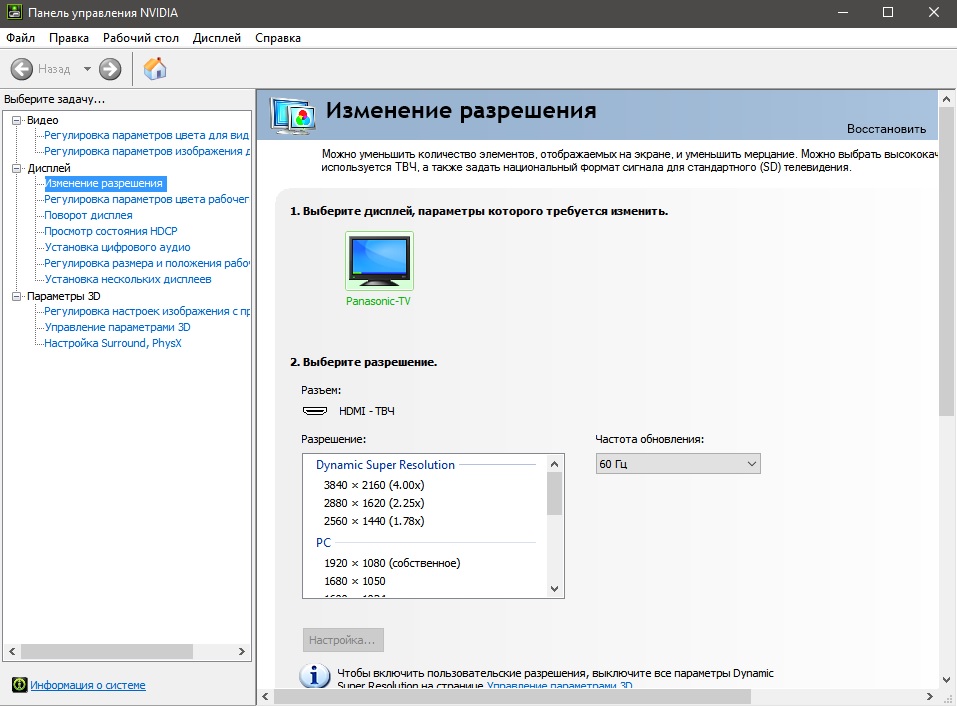
Task: Click the HDMI - ТВЧ connector label
Action: tap(367, 411)
